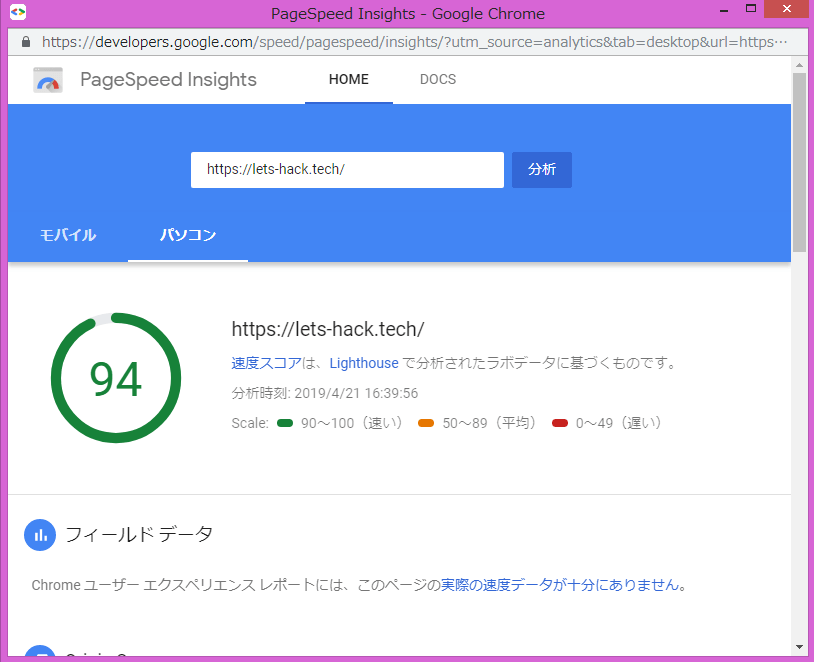Click the scrollbar up arrow
This screenshot has height=662, width=814.
pyautogui.click(x=799, y=65)
